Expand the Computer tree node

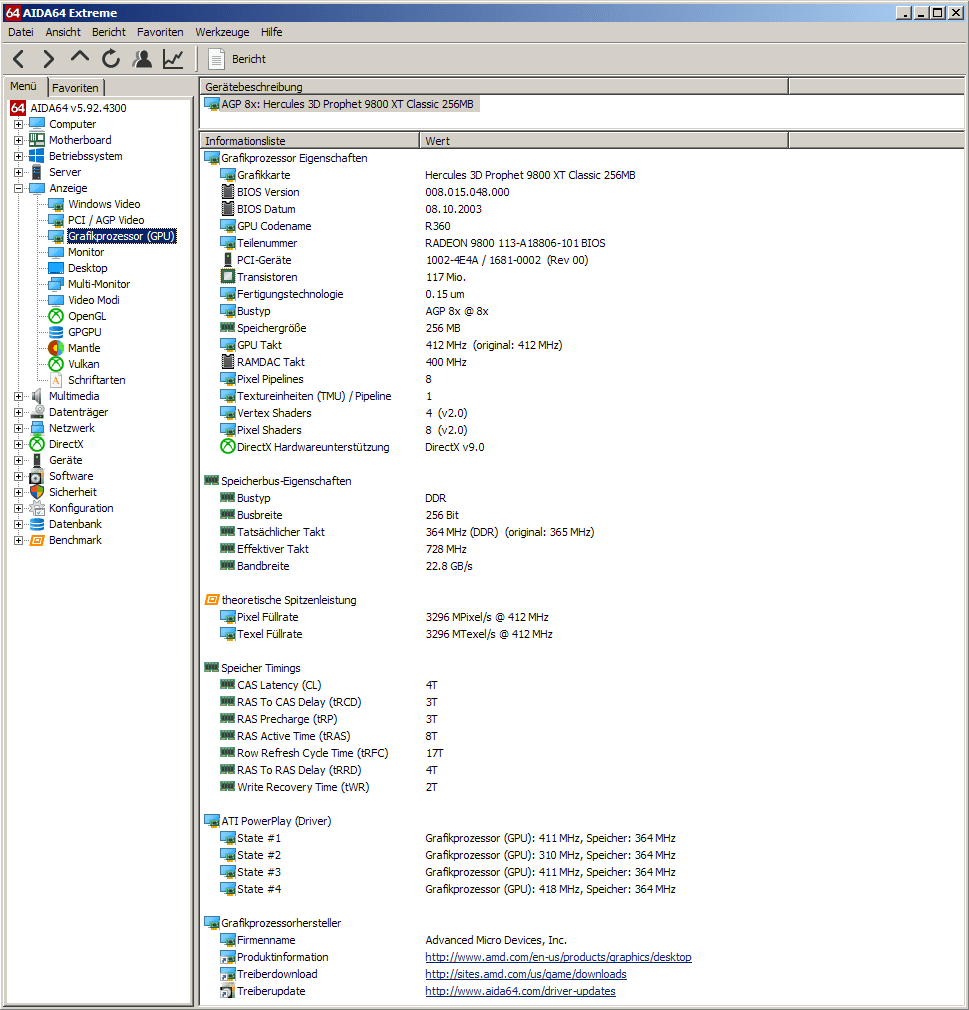click(18, 124)
